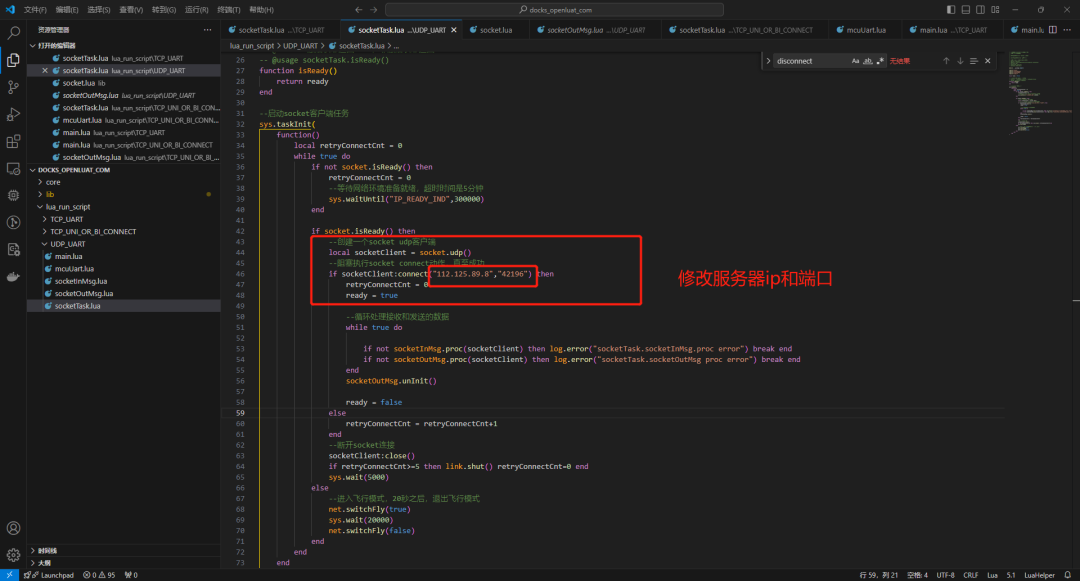Screen dimensions: 1080x581
Task: Open the customize layout icon
Action: [x=995, y=10]
